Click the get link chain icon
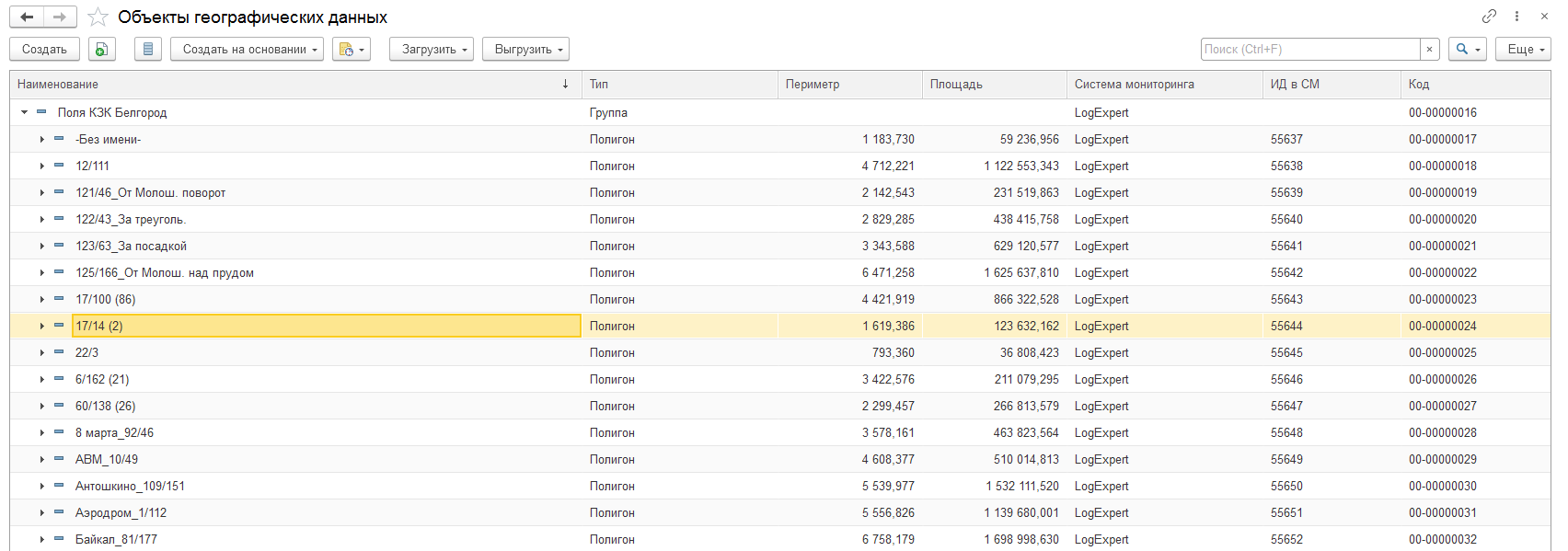This screenshot has width=1568, height=551. pos(1489,17)
